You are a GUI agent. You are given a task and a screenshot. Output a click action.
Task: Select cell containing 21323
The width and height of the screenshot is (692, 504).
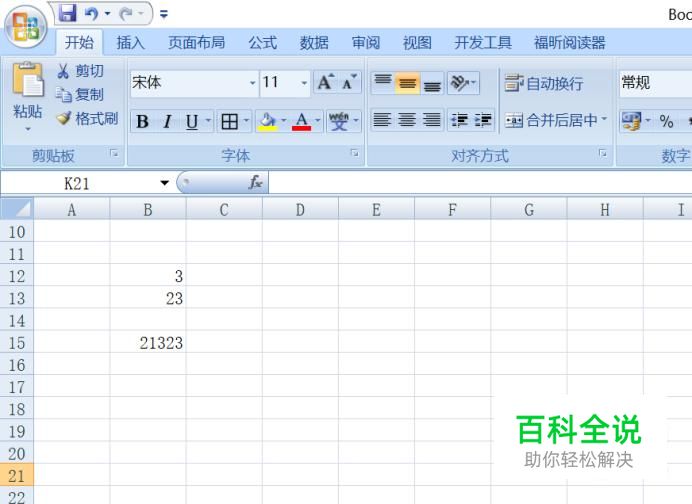tap(148, 343)
